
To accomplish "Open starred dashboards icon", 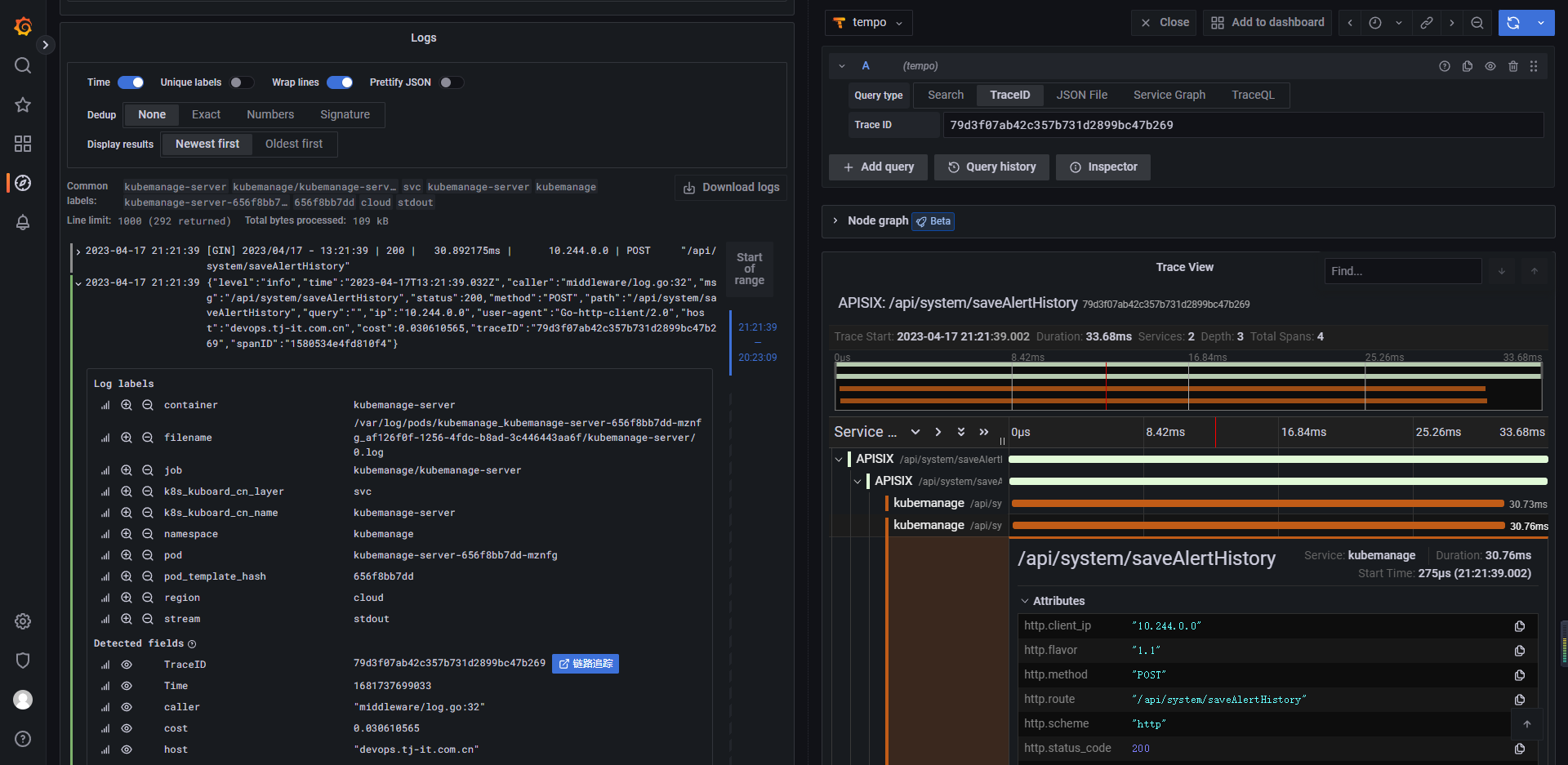I will pos(23,105).
